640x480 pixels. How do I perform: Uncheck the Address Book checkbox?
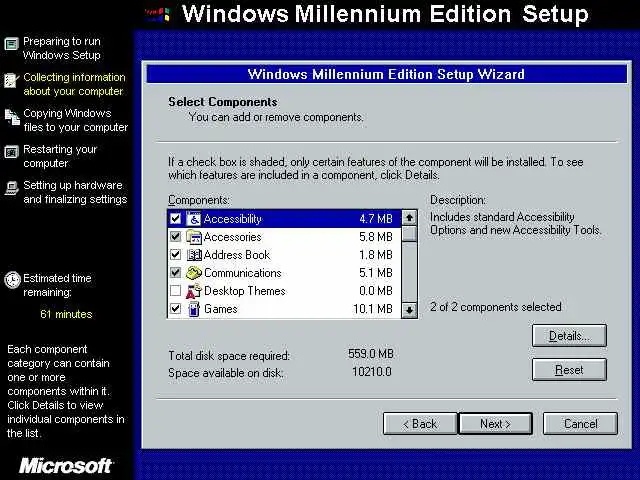[176, 255]
